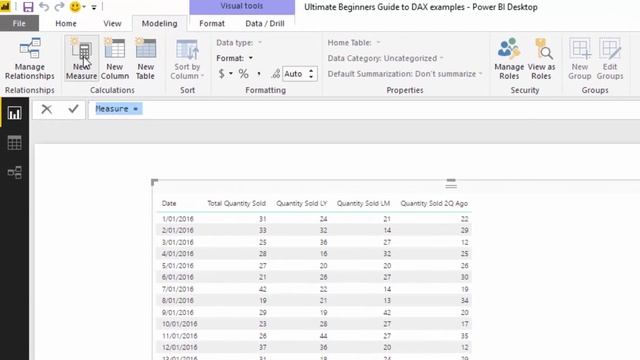Sort by Quantity Sold LY column header
The width and height of the screenshot is (640, 360).
(x=302, y=203)
